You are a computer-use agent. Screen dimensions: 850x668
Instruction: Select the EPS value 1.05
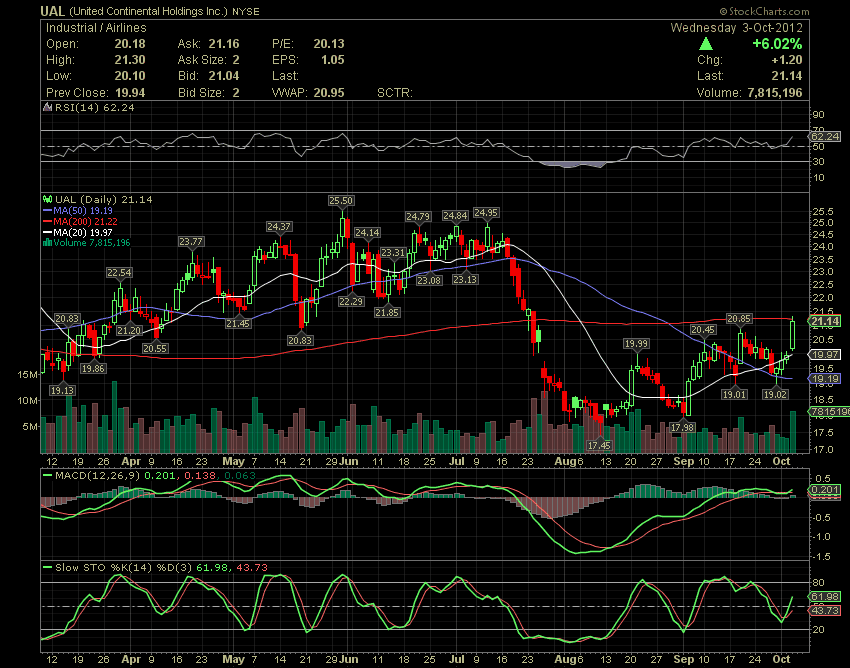coord(332,60)
